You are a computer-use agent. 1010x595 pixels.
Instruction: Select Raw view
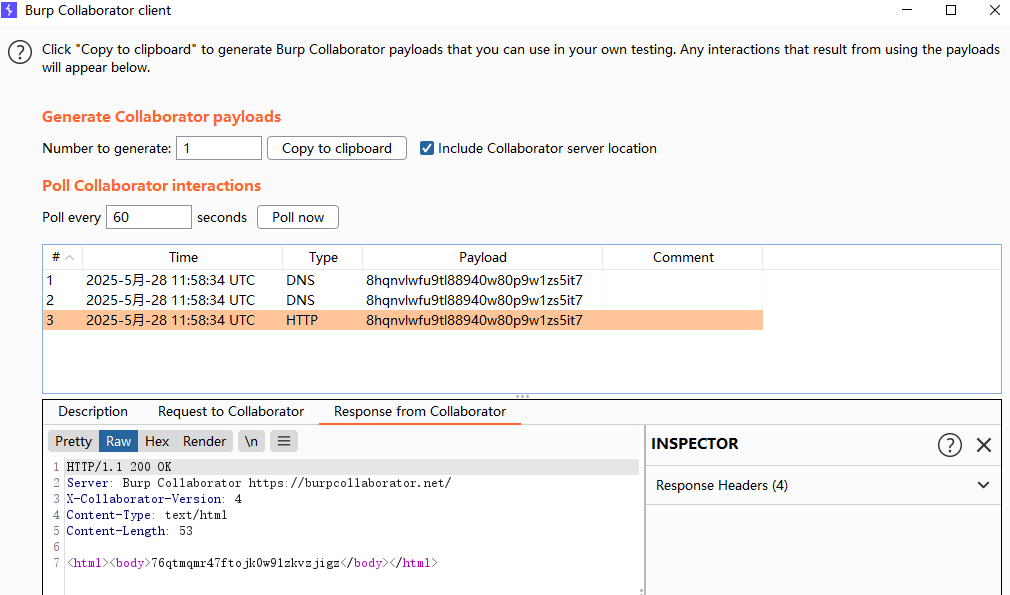click(x=119, y=441)
